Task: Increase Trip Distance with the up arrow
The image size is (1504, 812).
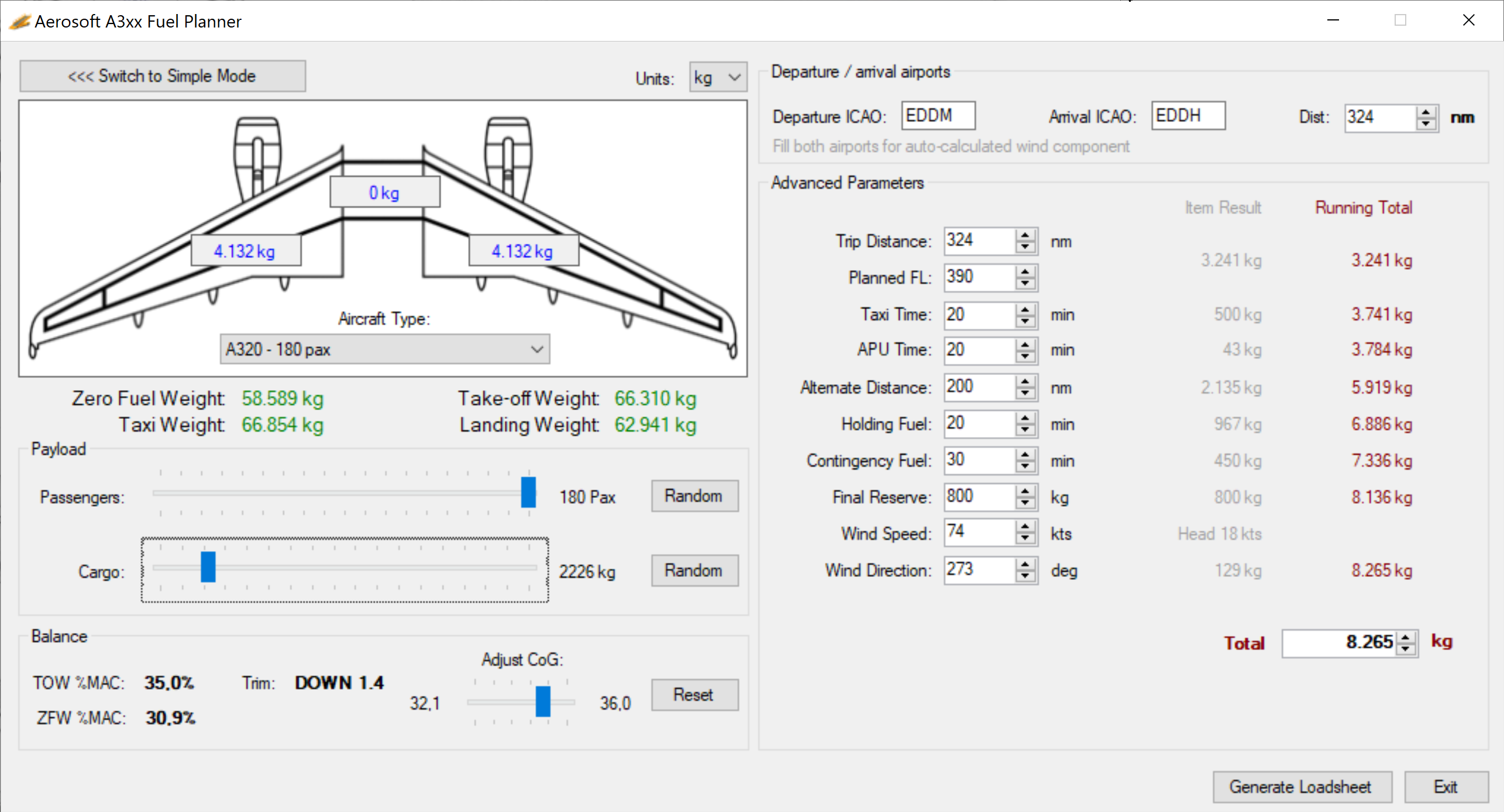Action: (1025, 236)
